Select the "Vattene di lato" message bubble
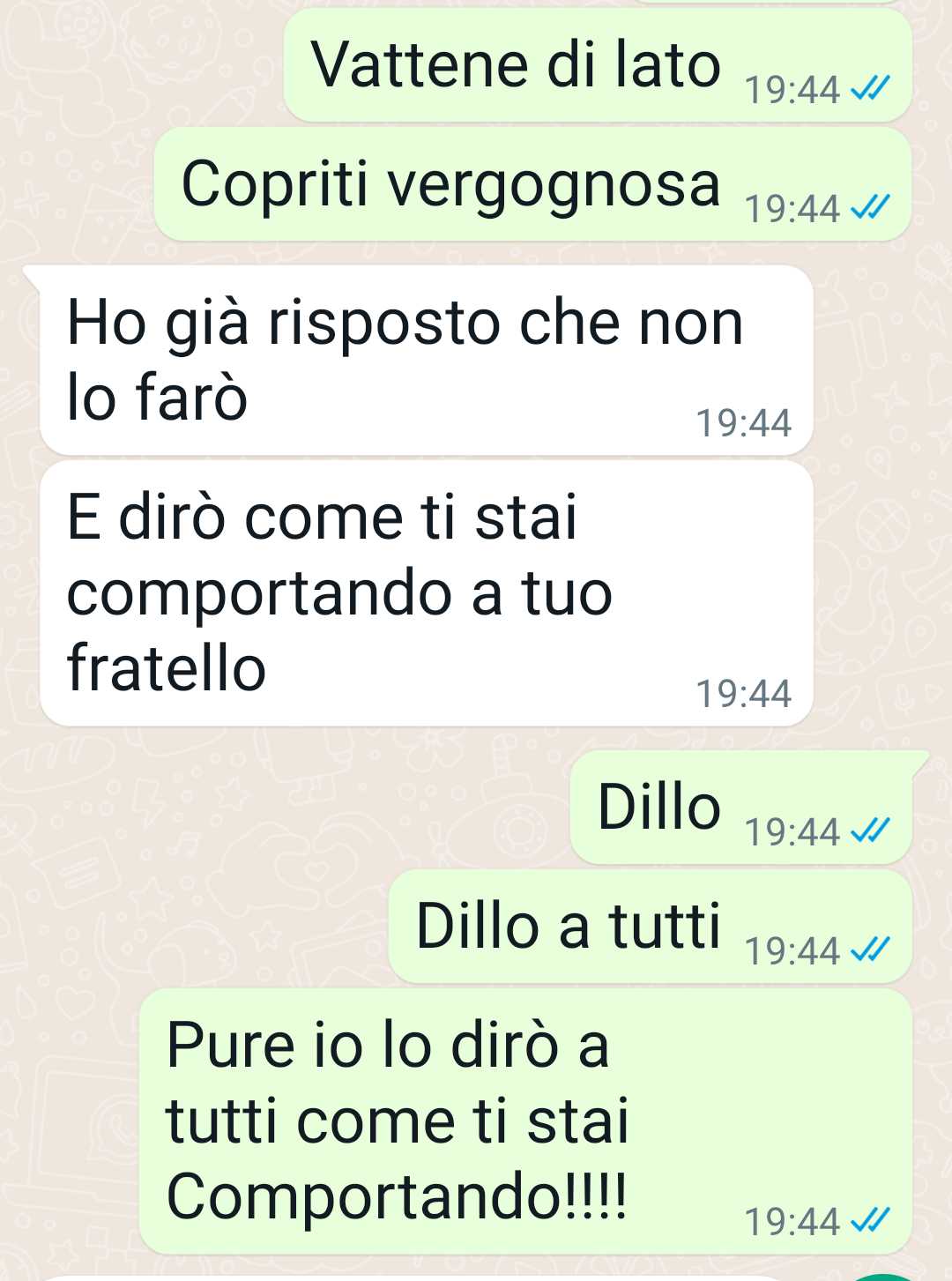 click(x=598, y=65)
